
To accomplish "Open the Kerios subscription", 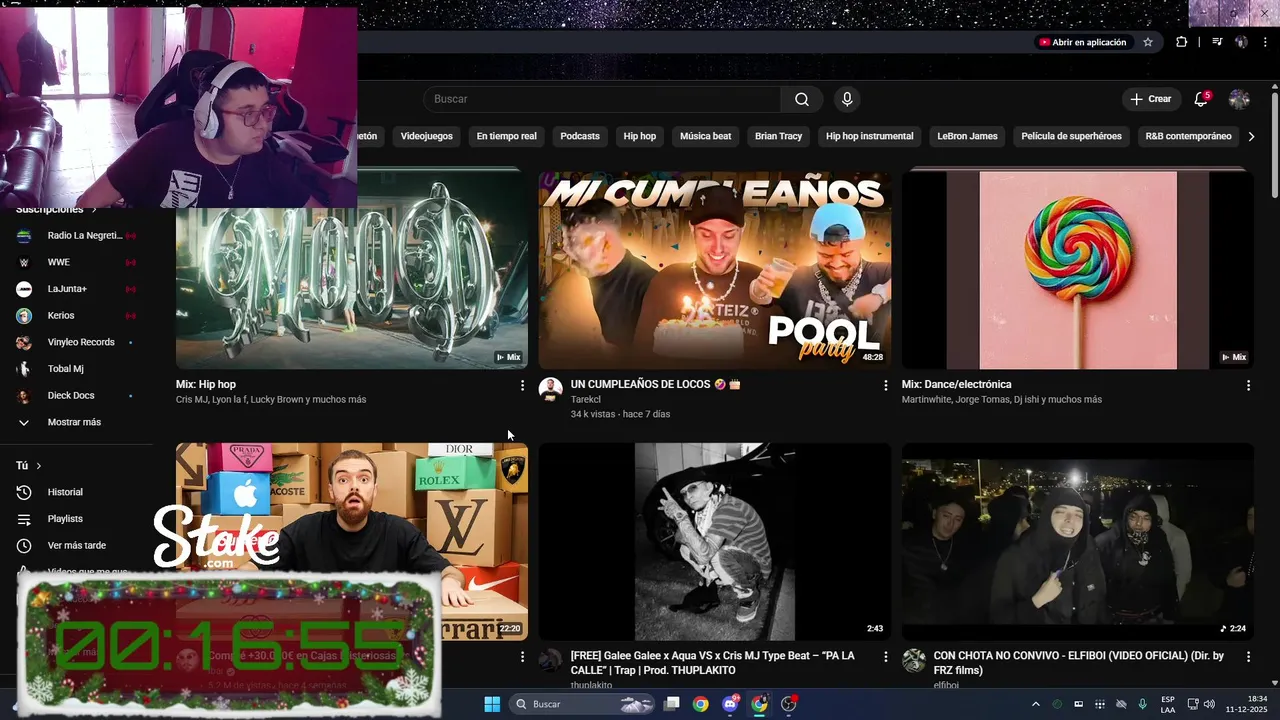I will click(x=76, y=316).
